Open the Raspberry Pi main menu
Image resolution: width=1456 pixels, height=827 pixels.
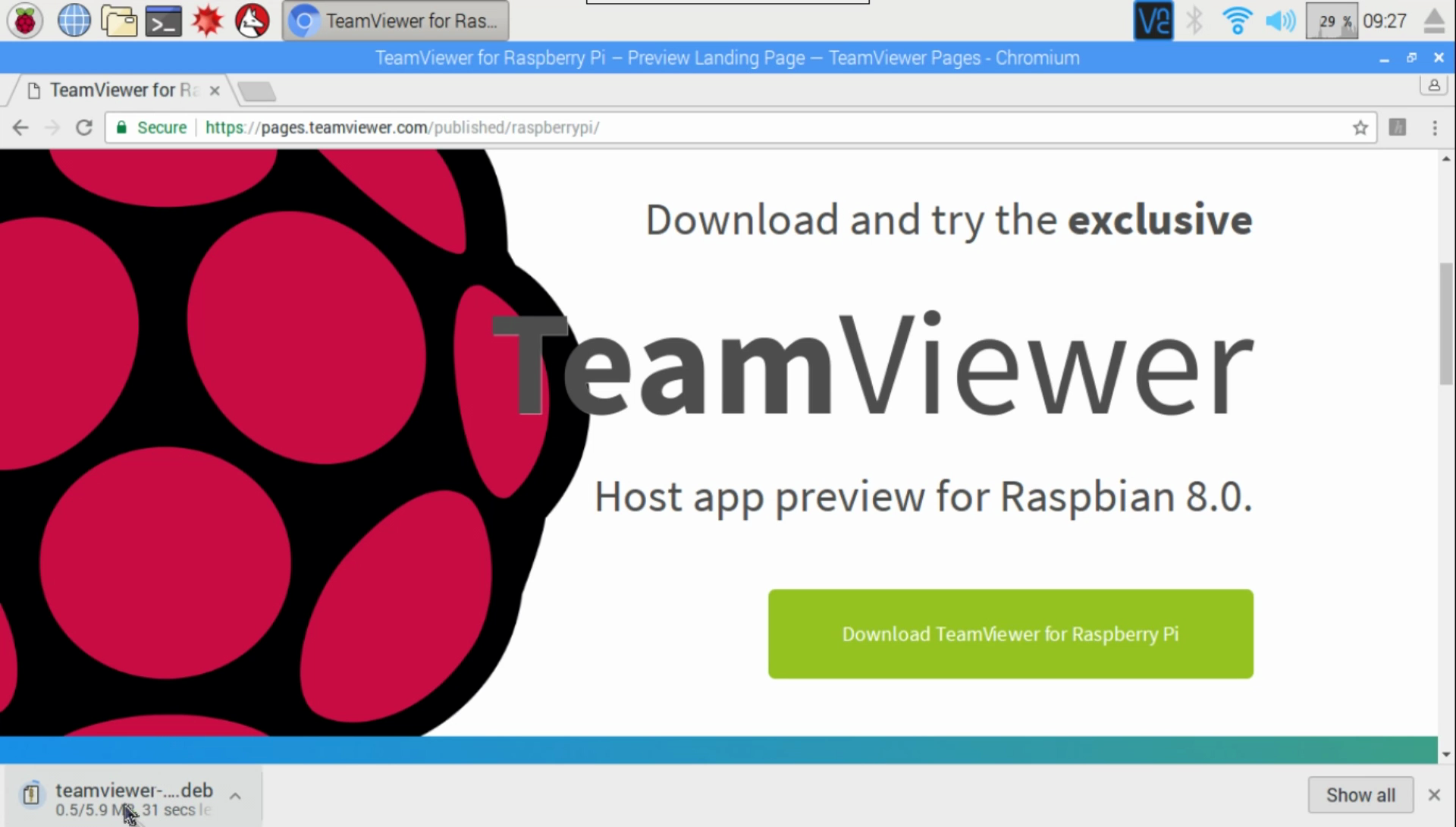point(25,21)
